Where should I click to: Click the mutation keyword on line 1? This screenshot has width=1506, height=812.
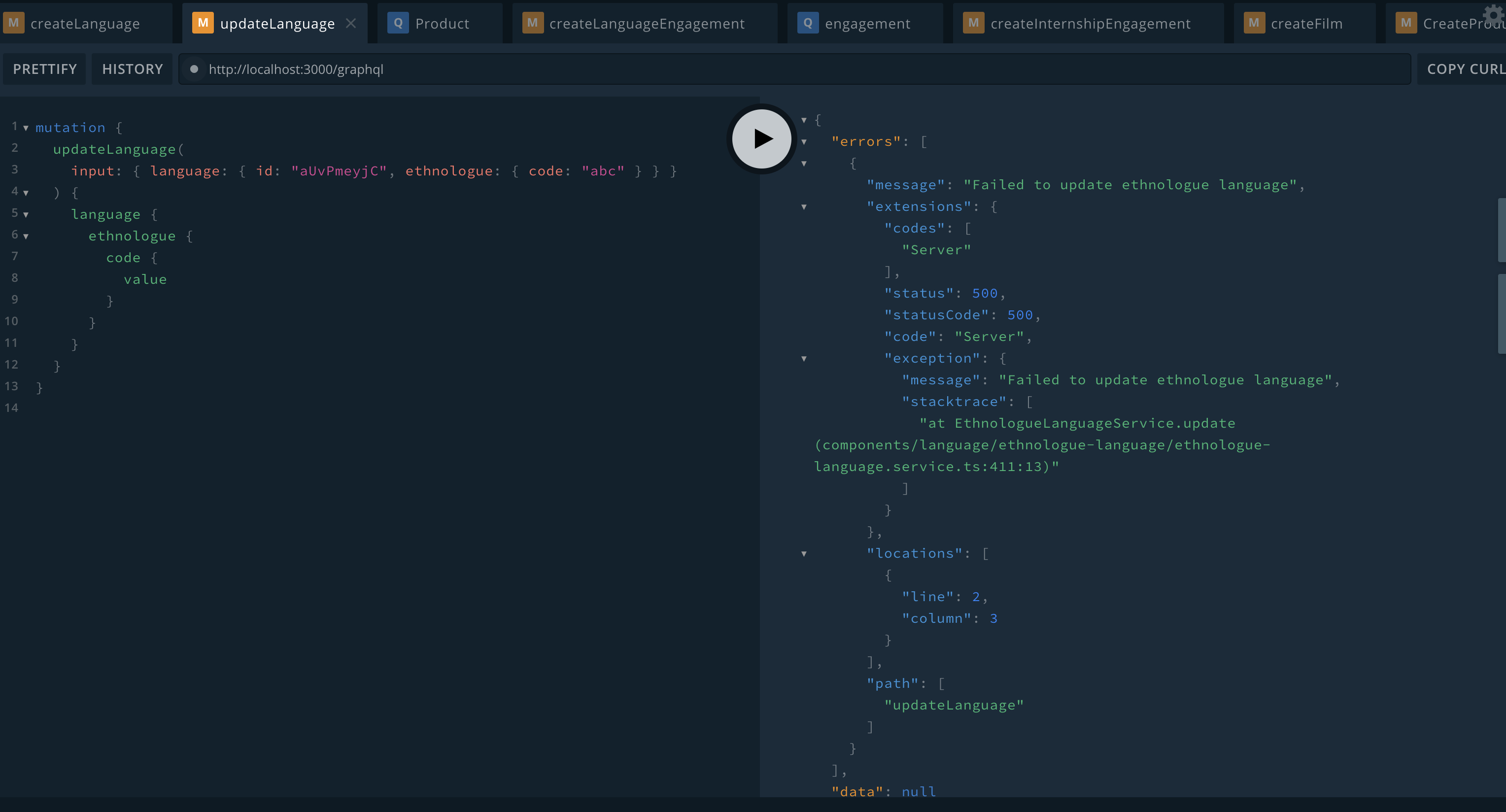70,128
